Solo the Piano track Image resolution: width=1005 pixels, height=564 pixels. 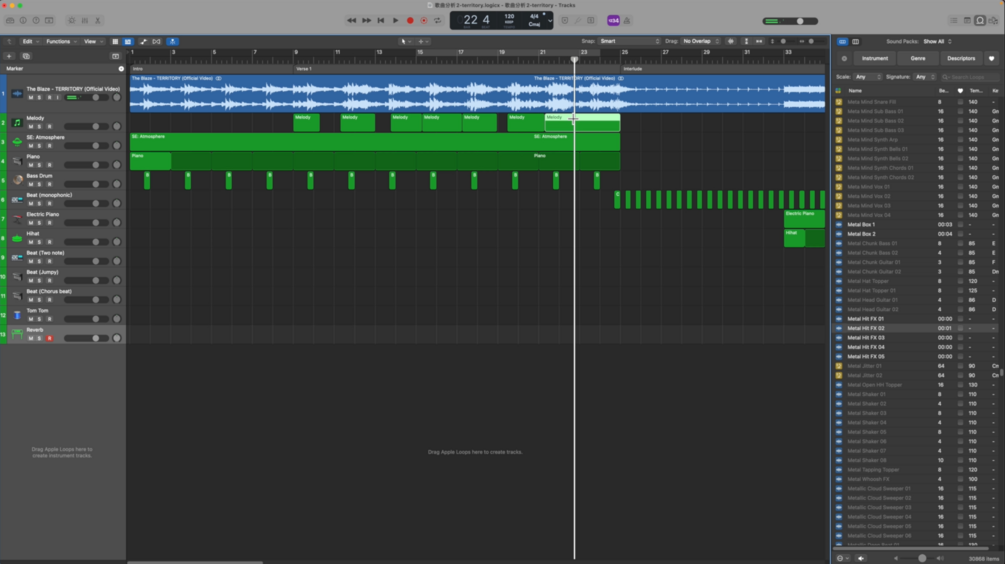(x=39, y=165)
